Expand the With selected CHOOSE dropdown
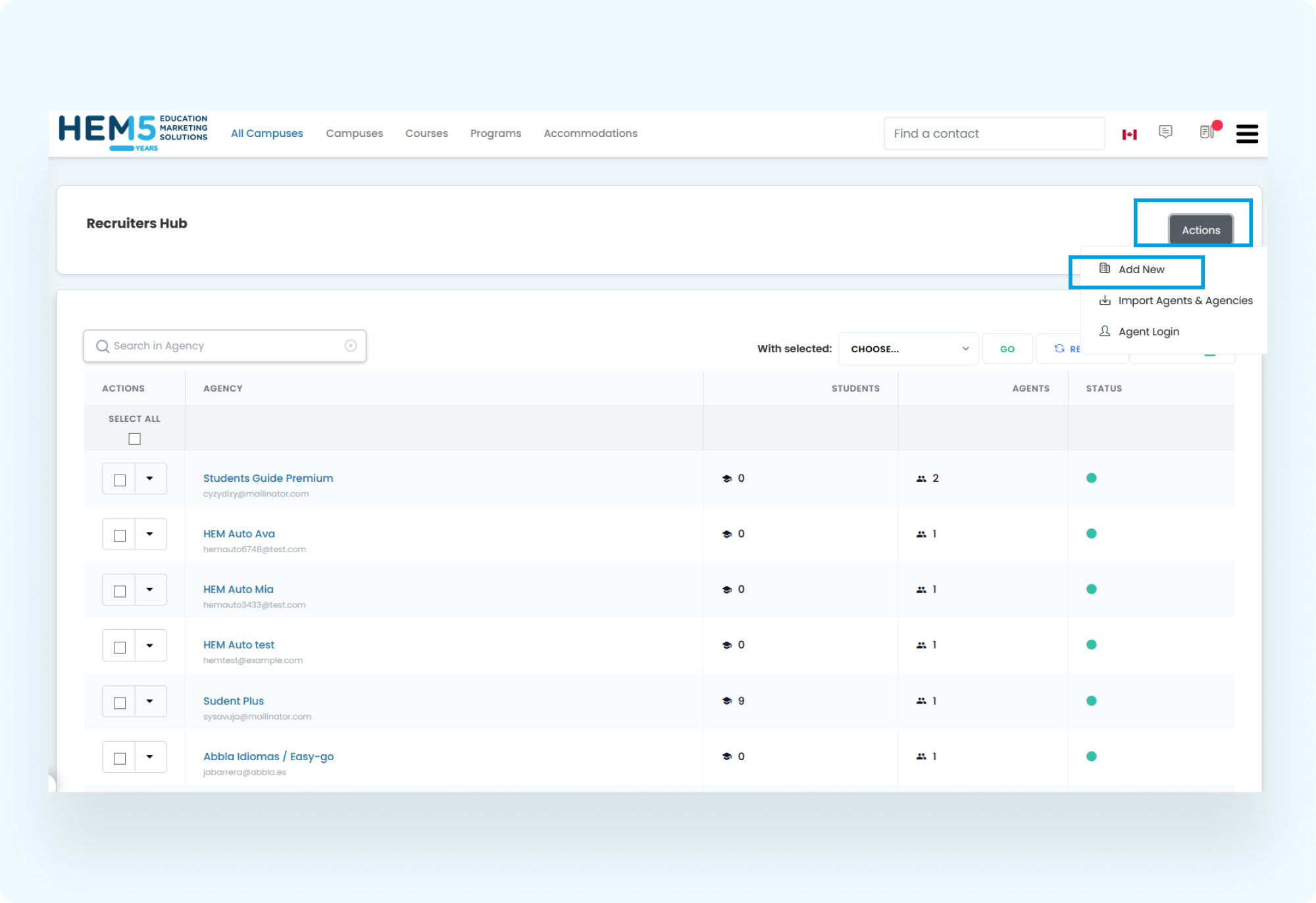The width and height of the screenshot is (1316, 903). click(908, 349)
